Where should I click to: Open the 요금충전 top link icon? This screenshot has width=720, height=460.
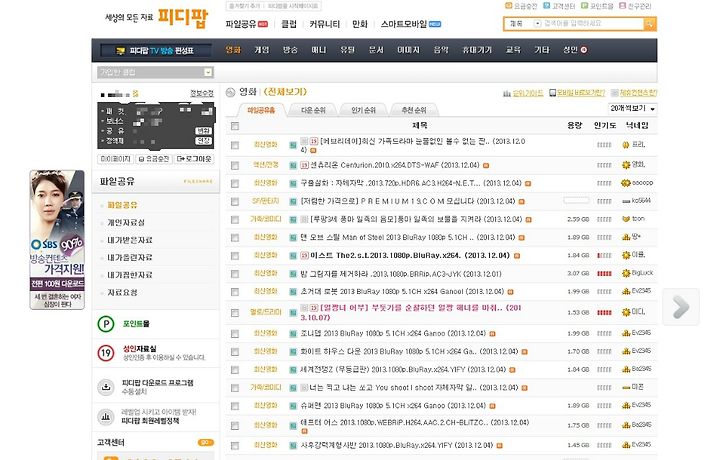click(508, 6)
